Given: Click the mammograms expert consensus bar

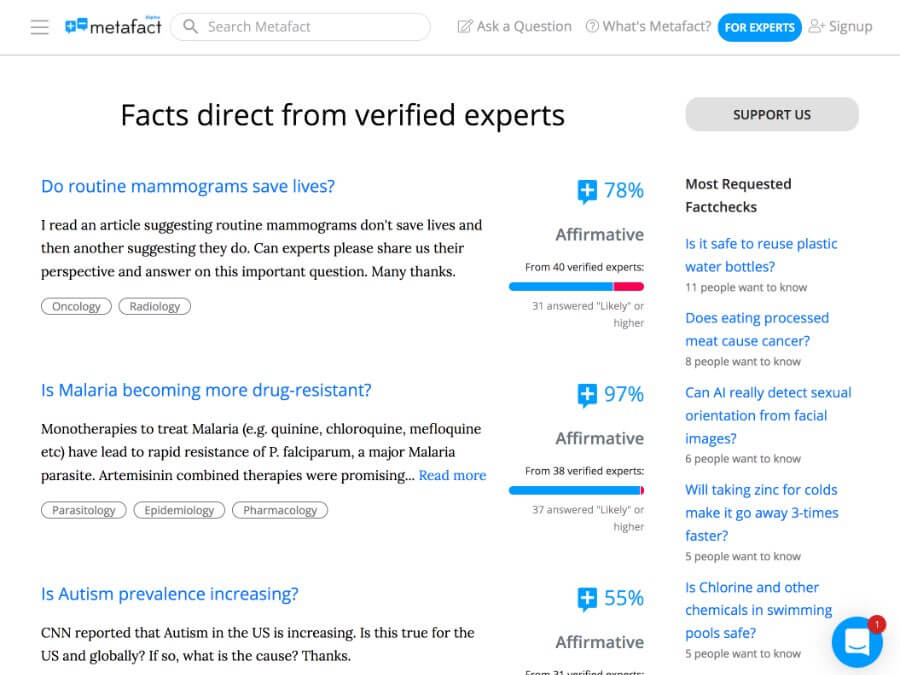Looking at the screenshot, I should (x=576, y=287).
